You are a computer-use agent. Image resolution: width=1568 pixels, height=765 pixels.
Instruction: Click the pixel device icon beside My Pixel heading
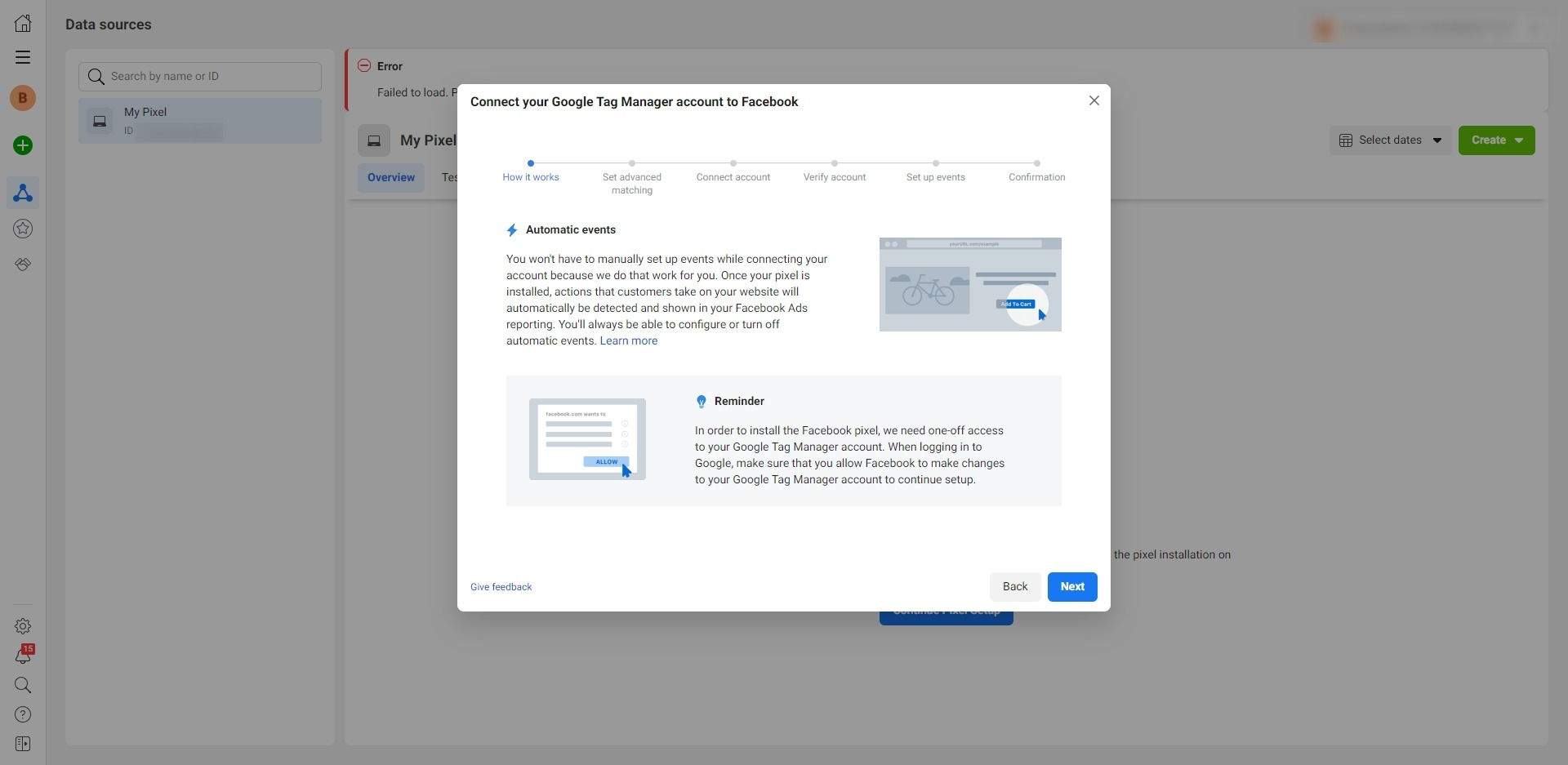point(374,140)
